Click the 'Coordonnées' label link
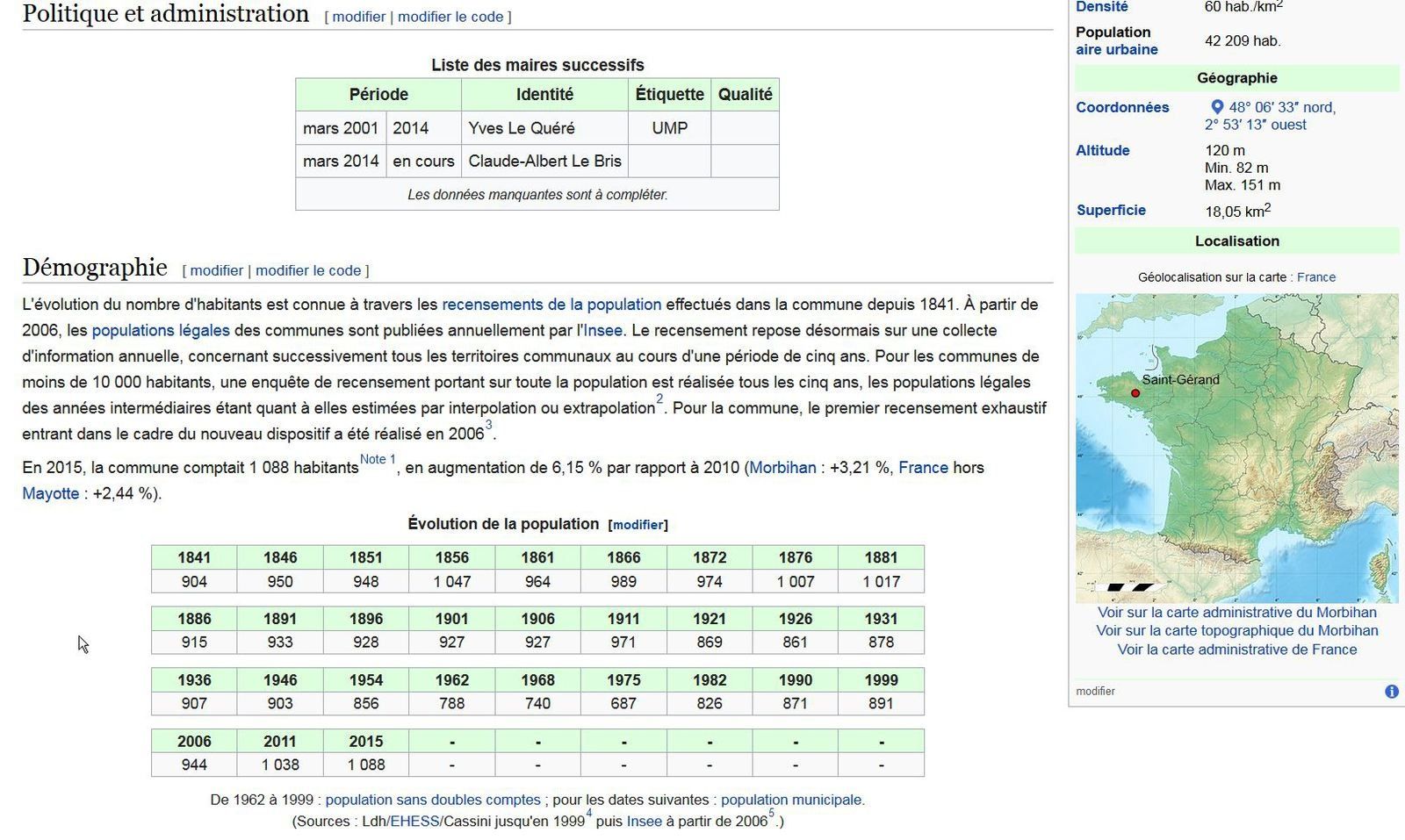 [x=1122, y=107]
